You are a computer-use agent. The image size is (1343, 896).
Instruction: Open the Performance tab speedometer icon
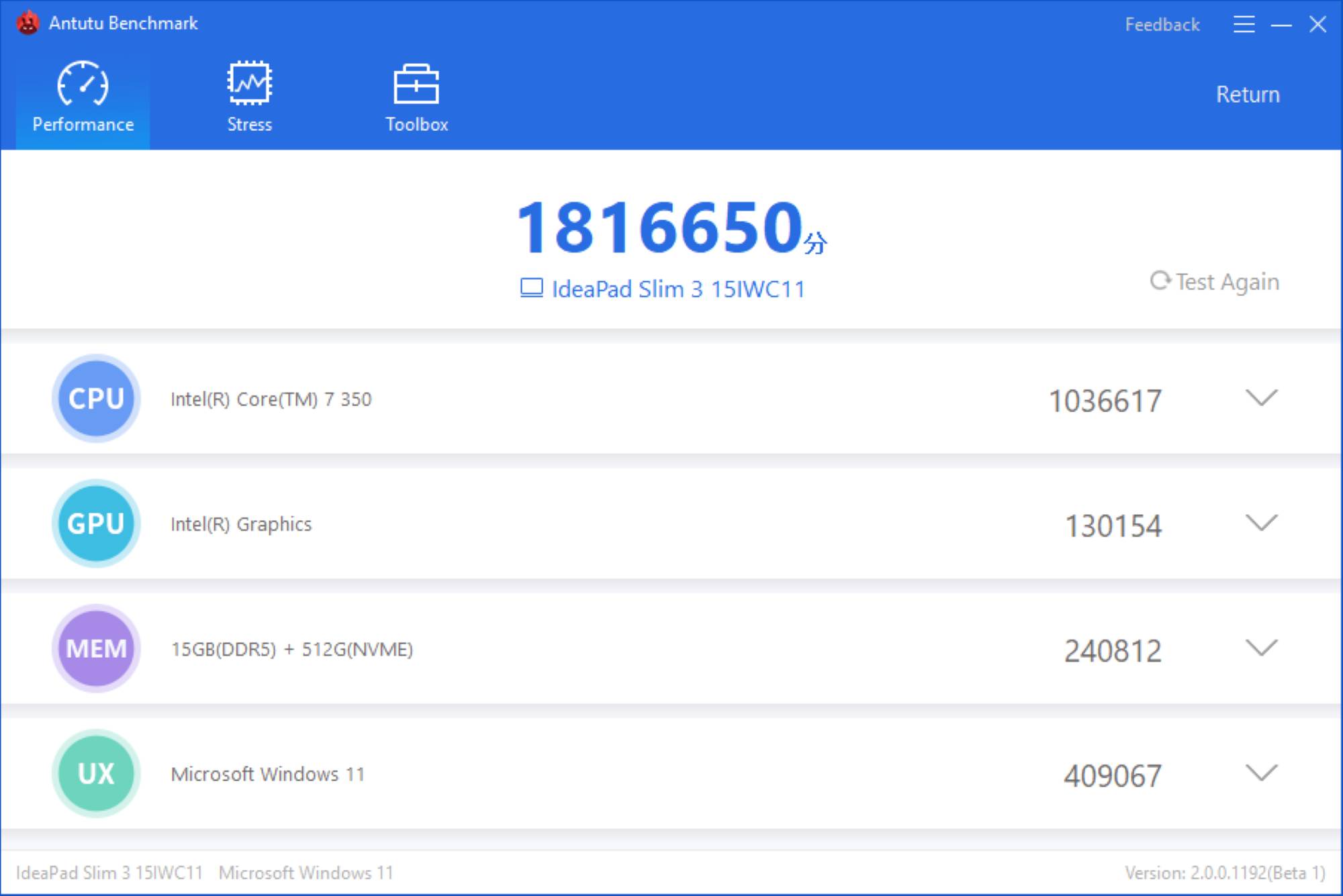click(83, 84)
